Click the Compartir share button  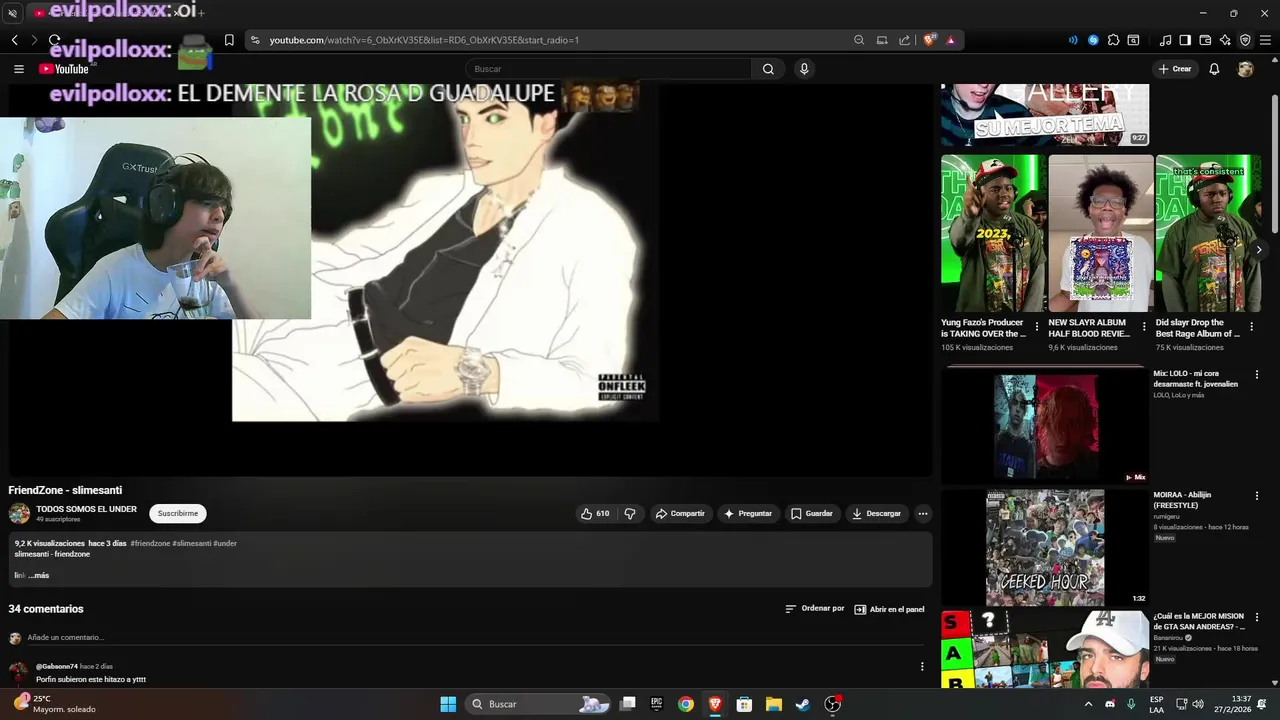click(x=680, y=513)
